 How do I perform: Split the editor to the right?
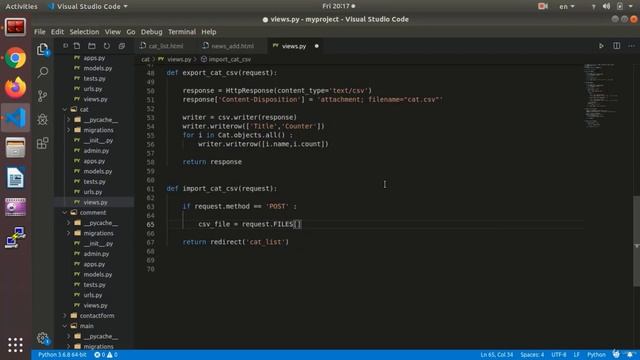(x=616, y=46)
